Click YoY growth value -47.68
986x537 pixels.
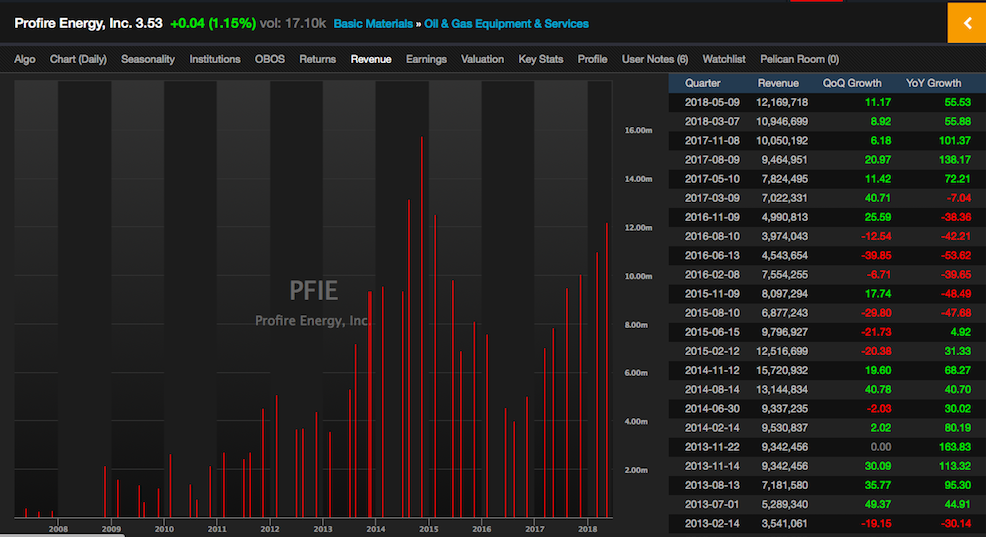[x=955, y=313]
